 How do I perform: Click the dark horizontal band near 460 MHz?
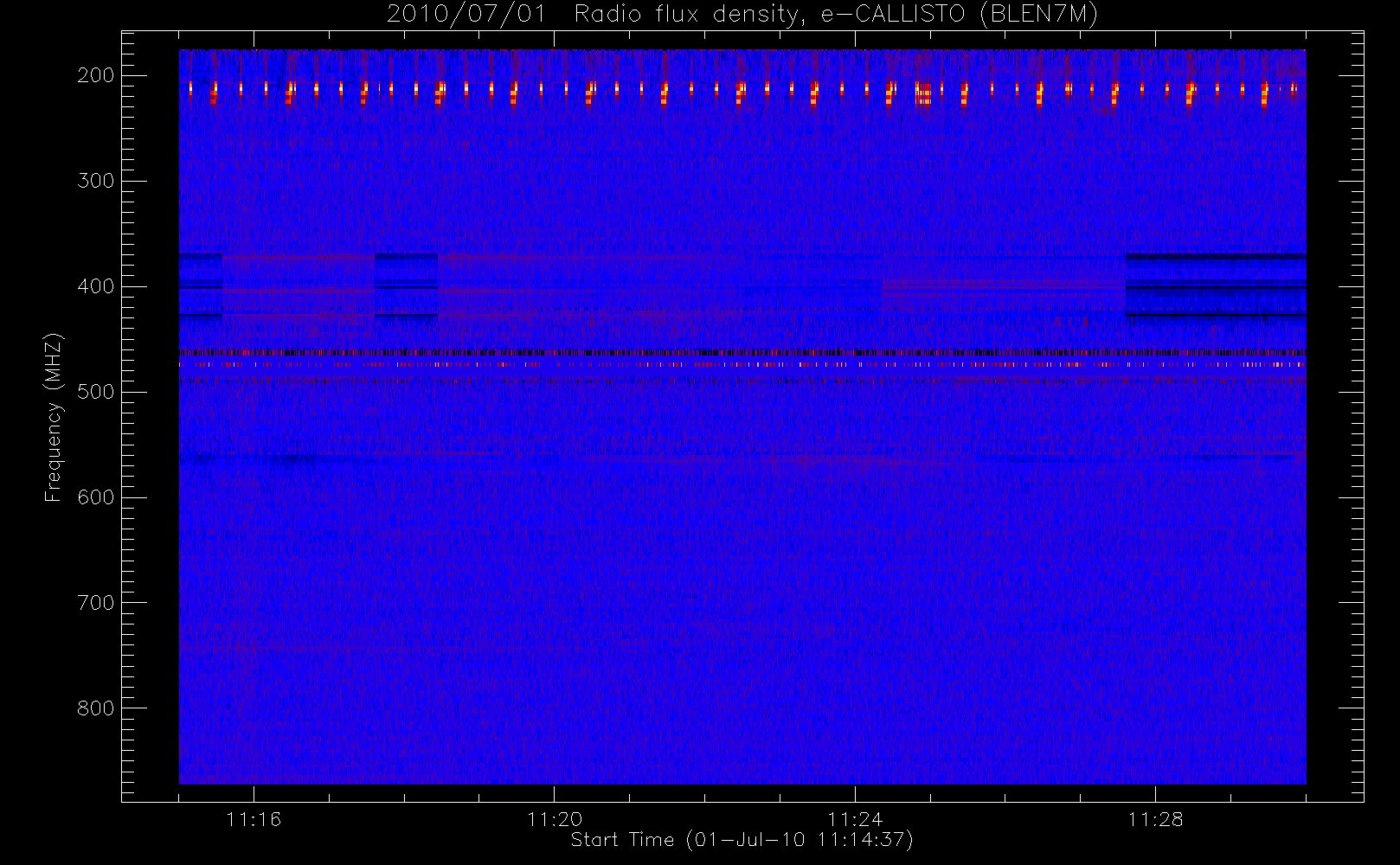click(x=742, y=352)
